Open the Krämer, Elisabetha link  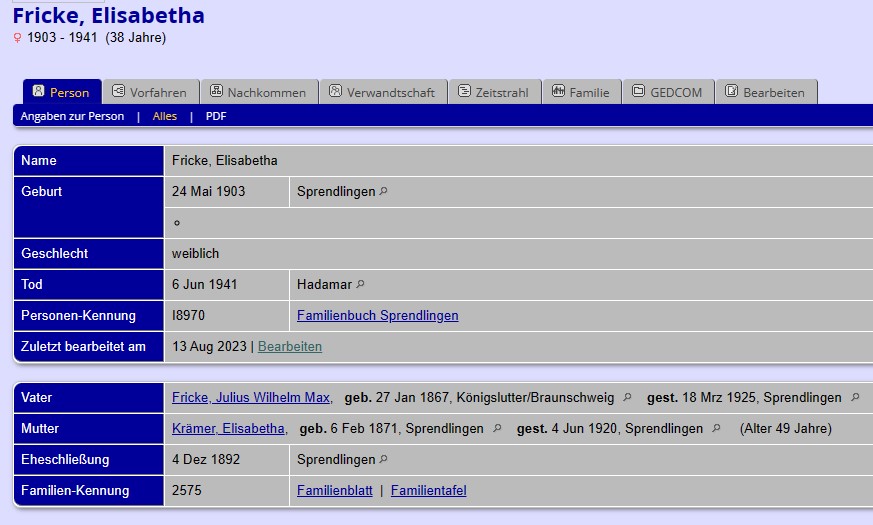pyautogui.click(x=228, y=429)
